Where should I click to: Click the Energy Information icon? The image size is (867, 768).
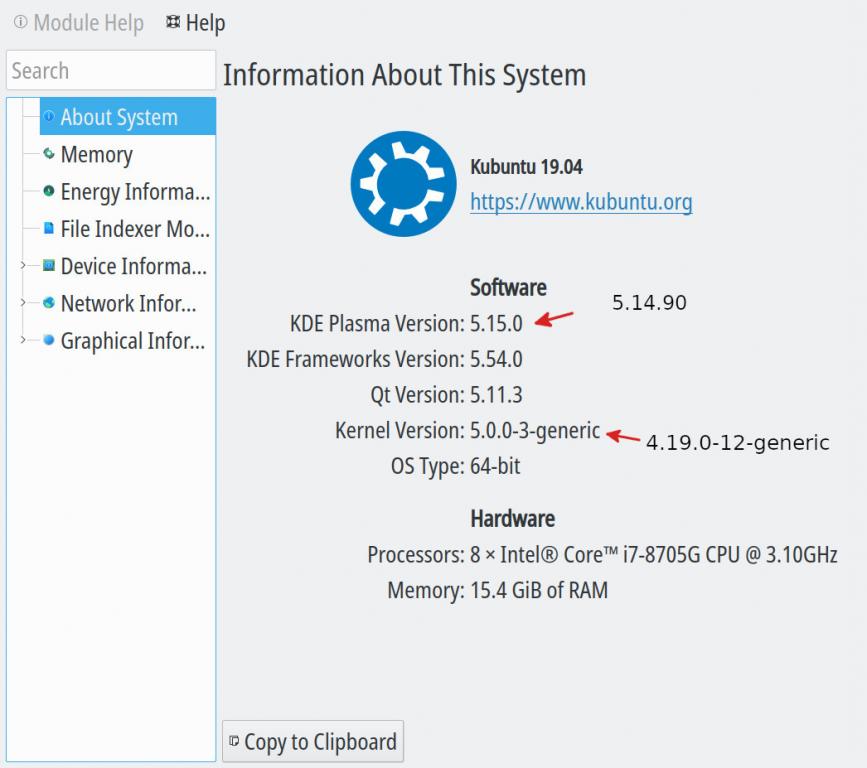[49, 191]
